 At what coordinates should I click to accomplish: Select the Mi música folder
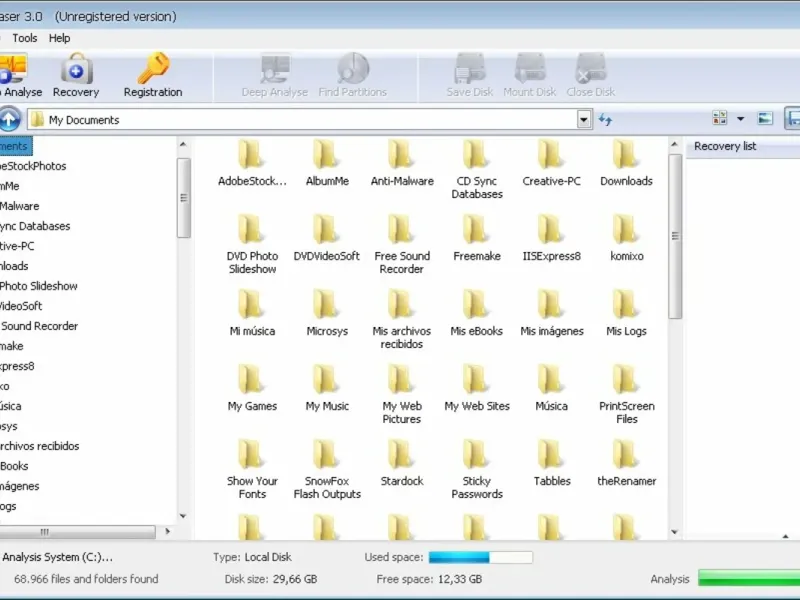252,313
